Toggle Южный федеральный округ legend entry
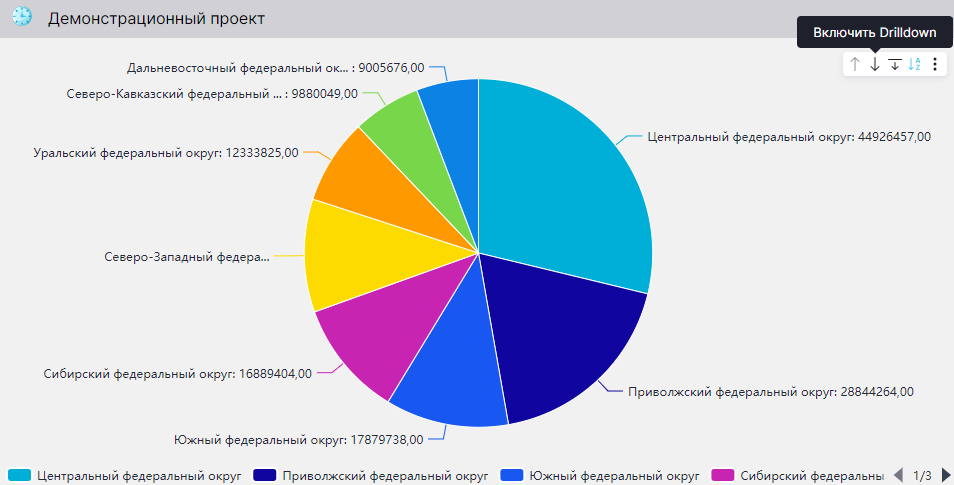The height and width of the screenshot is (485, 954). click(613, 476)
